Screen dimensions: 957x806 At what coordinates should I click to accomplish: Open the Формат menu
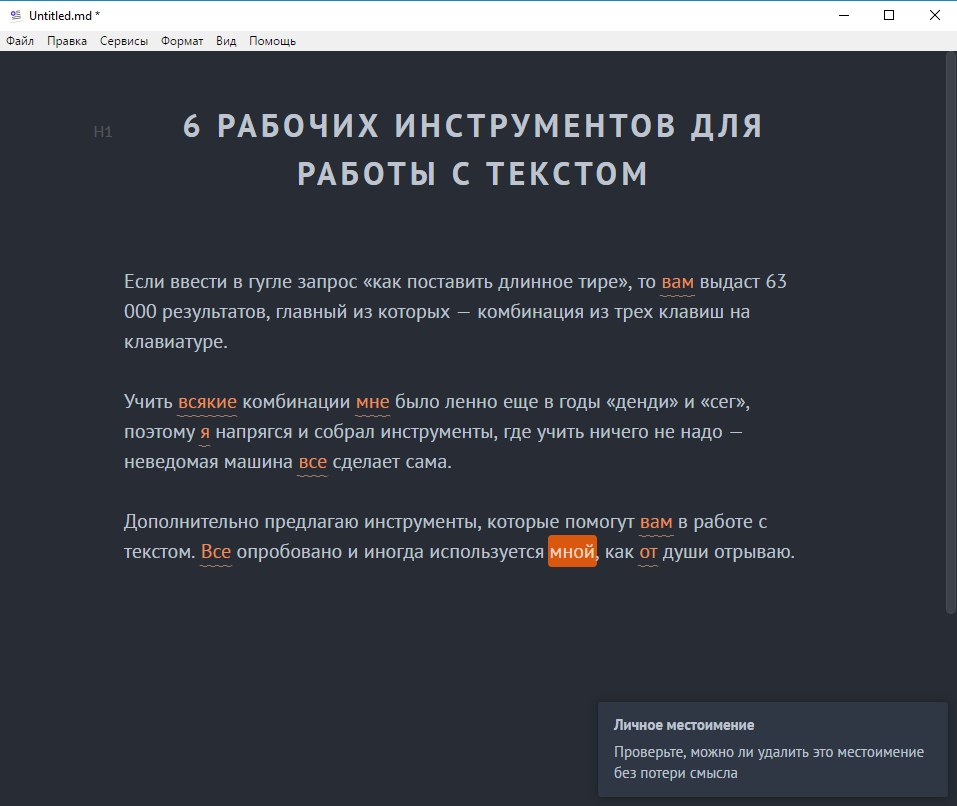pyautogui.click(x=182, y=41)
